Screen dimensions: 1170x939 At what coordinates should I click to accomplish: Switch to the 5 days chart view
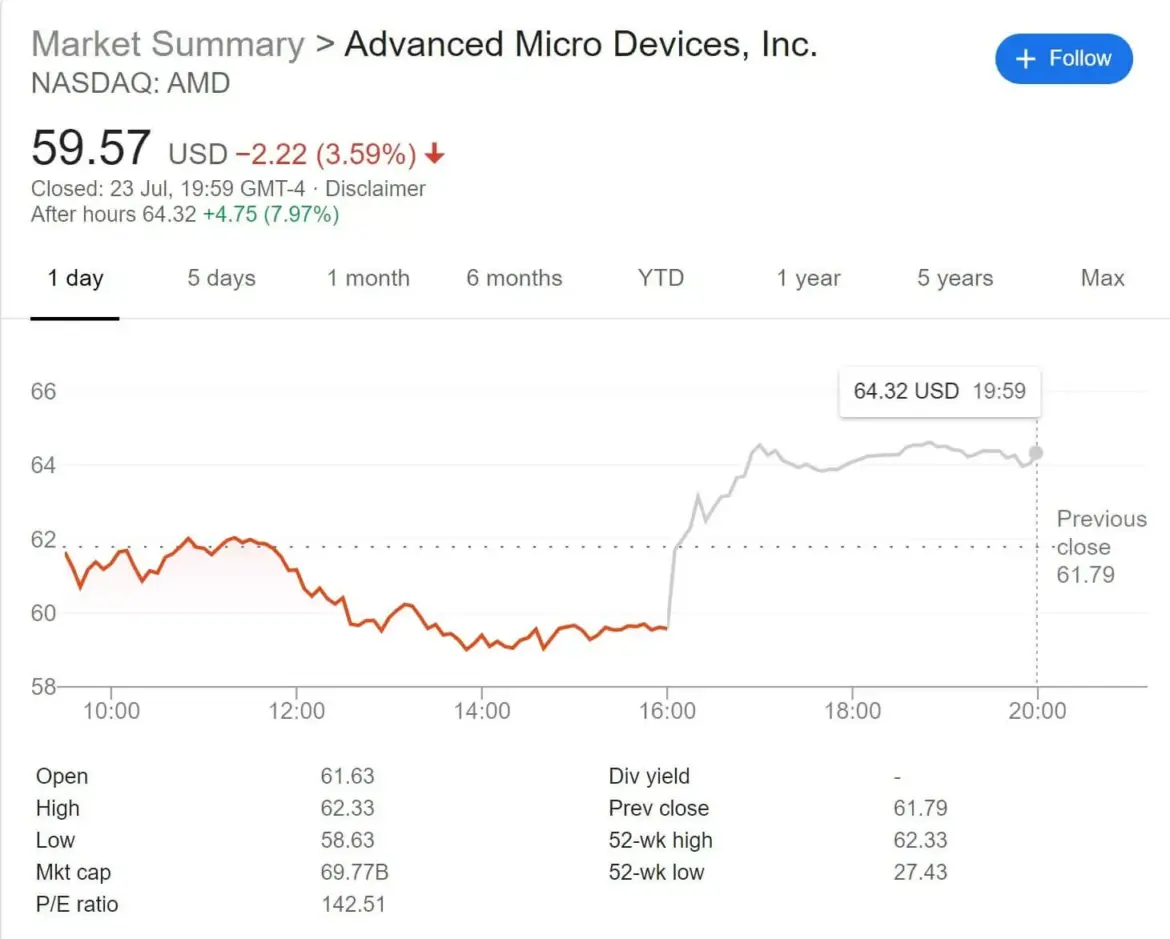coord(220,279)
